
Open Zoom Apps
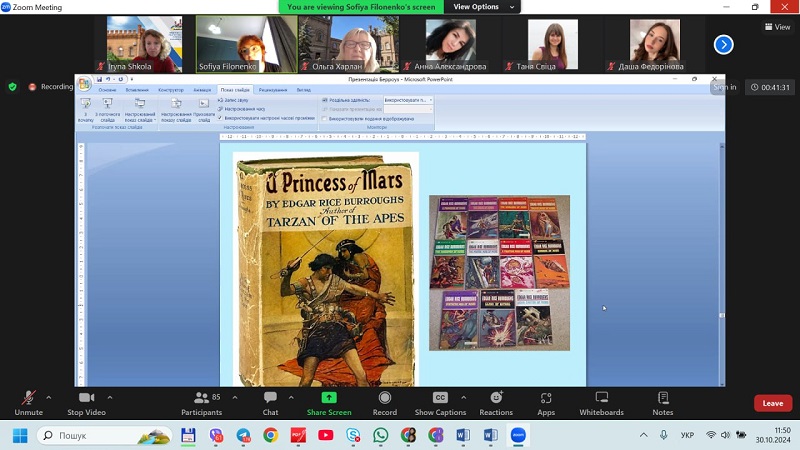click(546, 403)
